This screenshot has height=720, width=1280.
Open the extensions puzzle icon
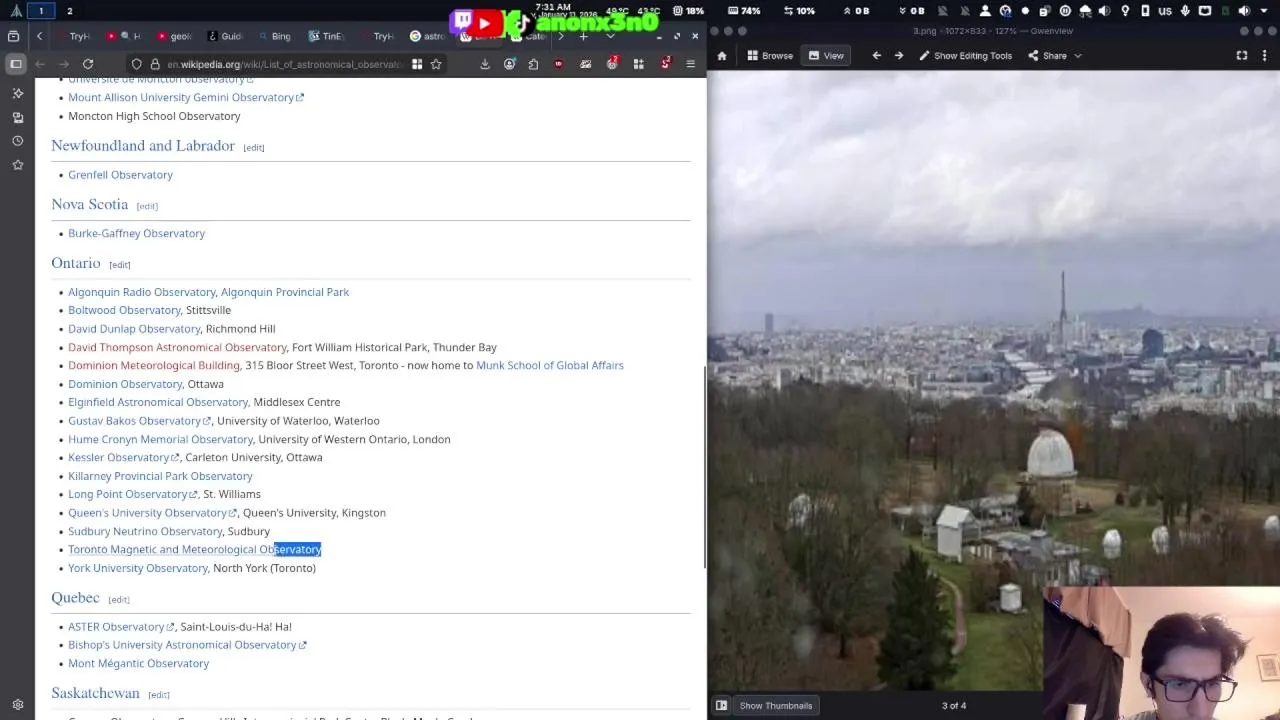point(533,64)
